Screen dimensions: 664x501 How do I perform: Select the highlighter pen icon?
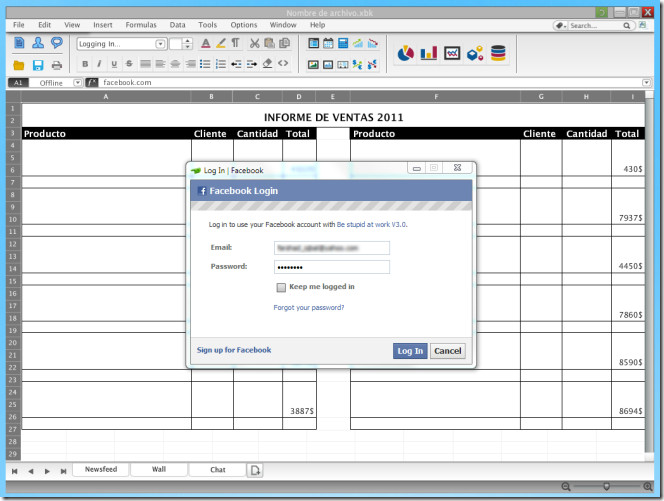click(x=221, y=43)
